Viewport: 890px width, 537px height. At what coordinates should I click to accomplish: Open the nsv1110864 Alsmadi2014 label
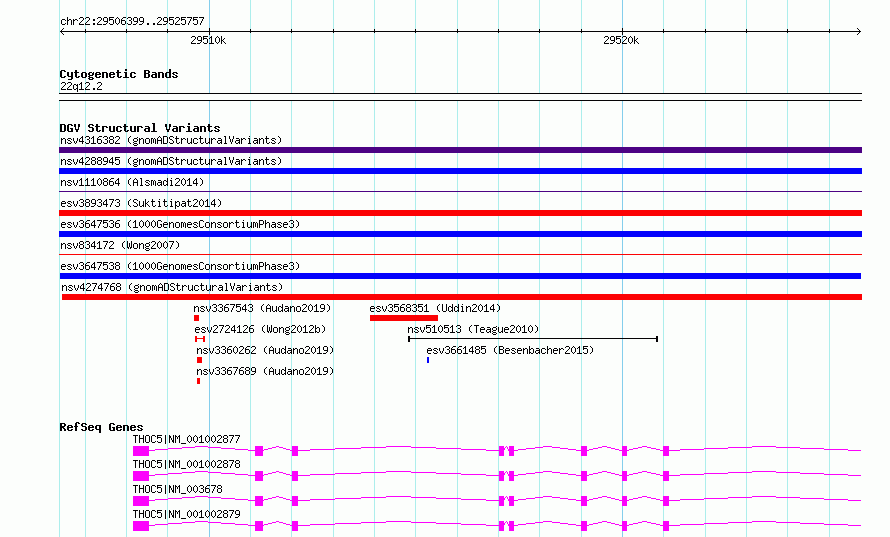(x=132, y=182)
